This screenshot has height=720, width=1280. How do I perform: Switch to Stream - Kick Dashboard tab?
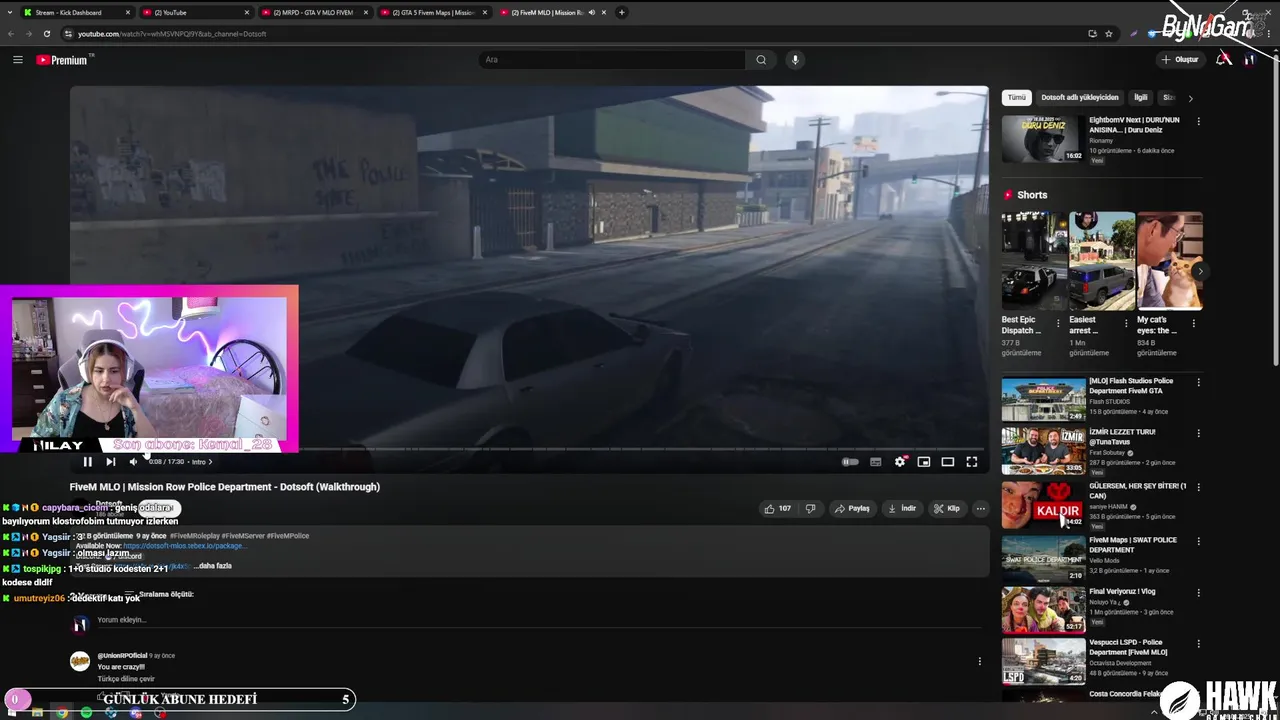coord(76,12)
